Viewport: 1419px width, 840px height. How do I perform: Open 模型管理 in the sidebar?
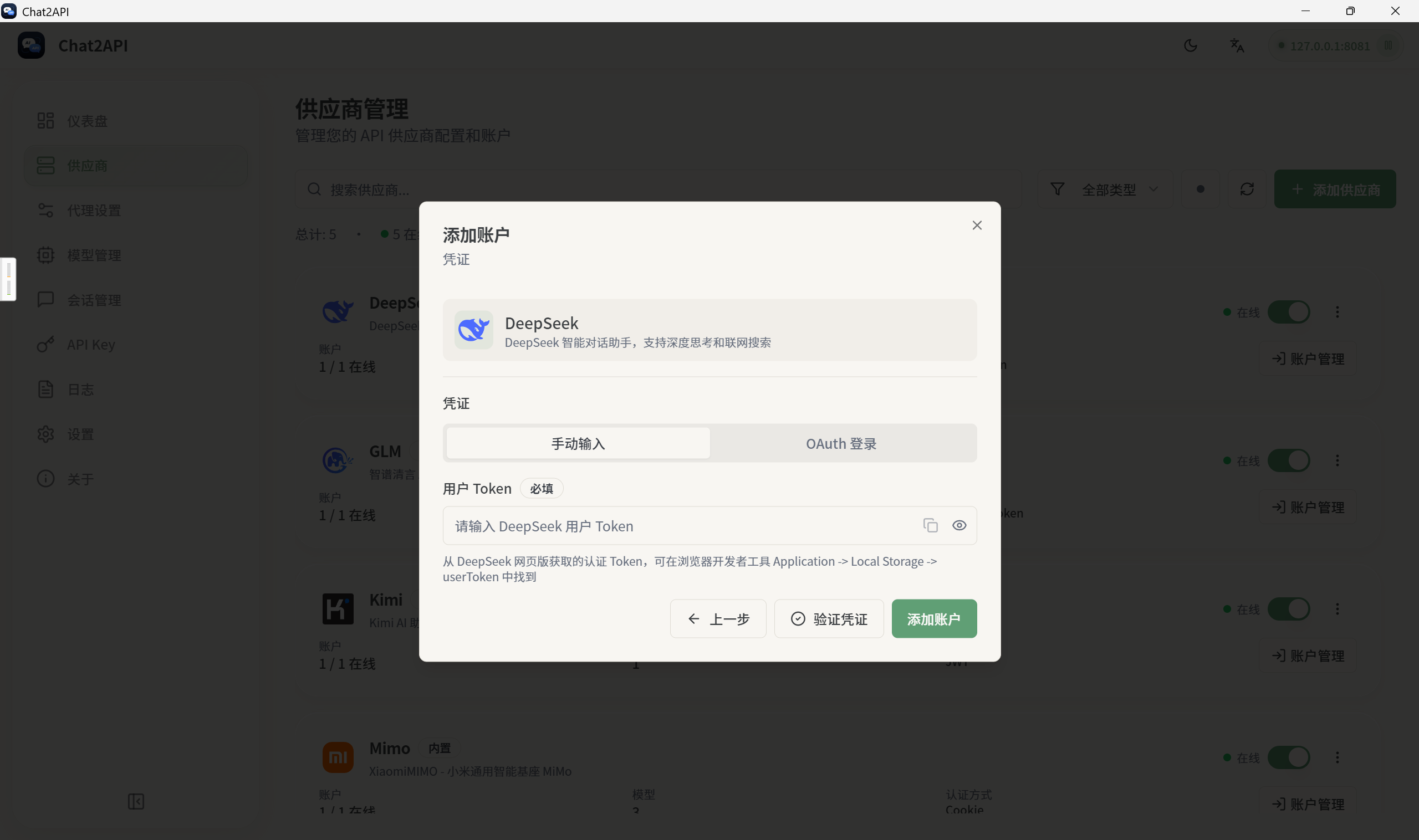[136, 255]
